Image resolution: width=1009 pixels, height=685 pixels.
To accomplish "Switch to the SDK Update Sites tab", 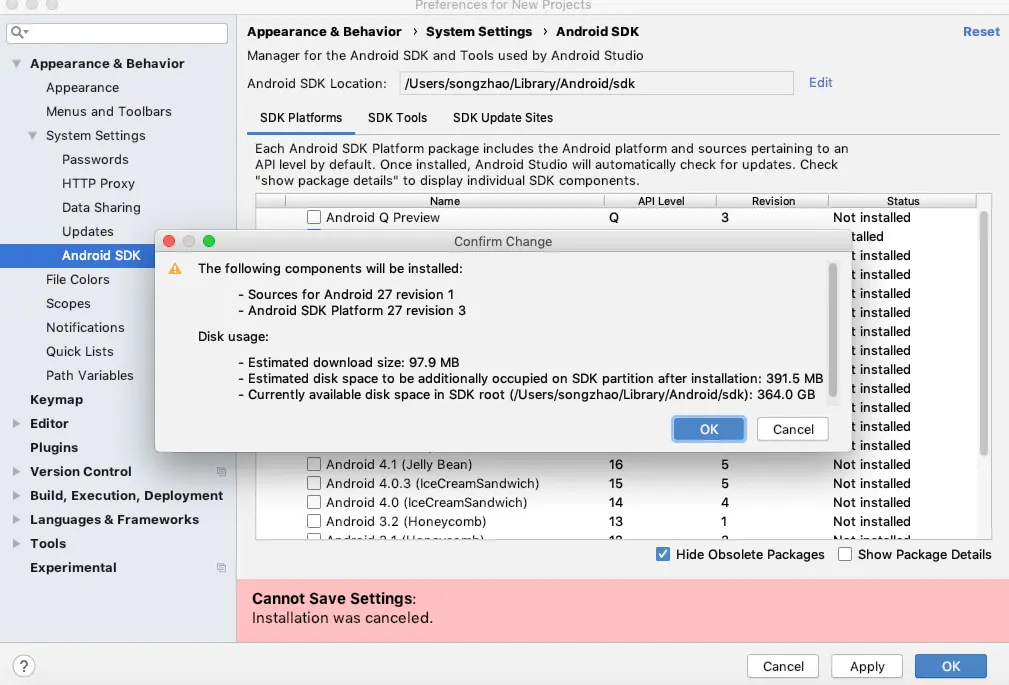I will pyautogui.click(x=503, y=118).
